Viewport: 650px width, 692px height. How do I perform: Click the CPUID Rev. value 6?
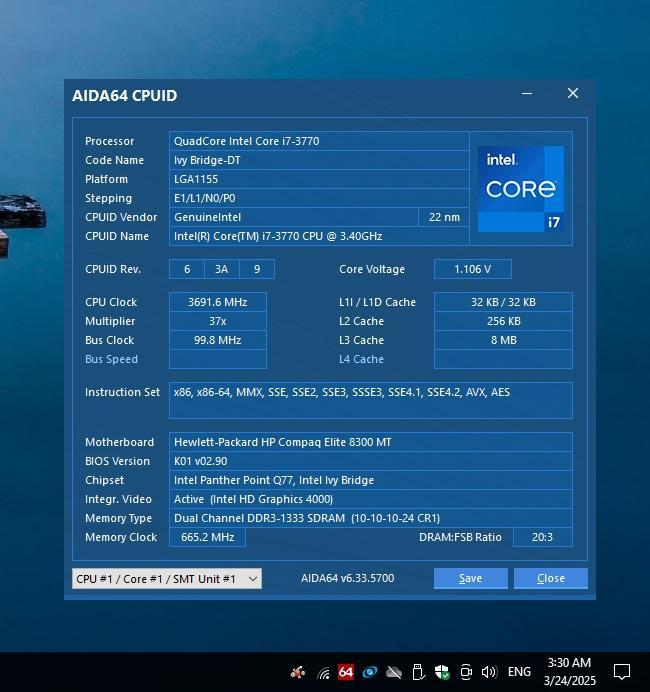187,269
